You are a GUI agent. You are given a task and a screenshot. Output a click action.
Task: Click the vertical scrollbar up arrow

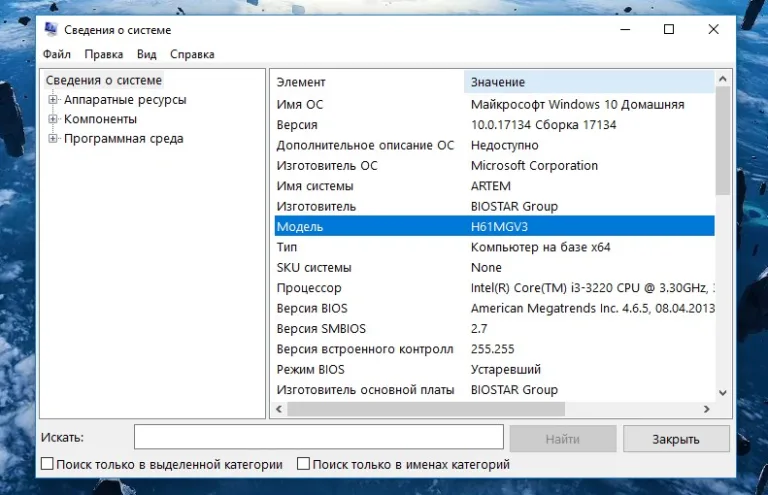[722, 78]
